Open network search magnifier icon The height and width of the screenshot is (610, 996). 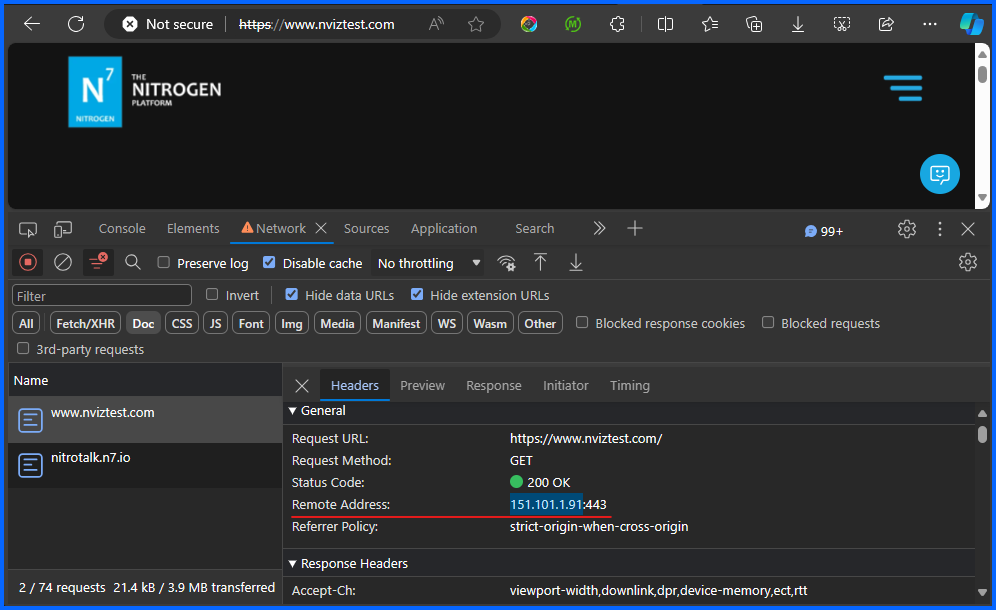coord(133,262)
